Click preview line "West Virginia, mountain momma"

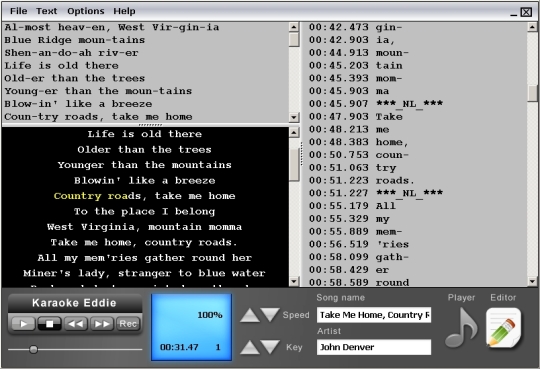144,227
